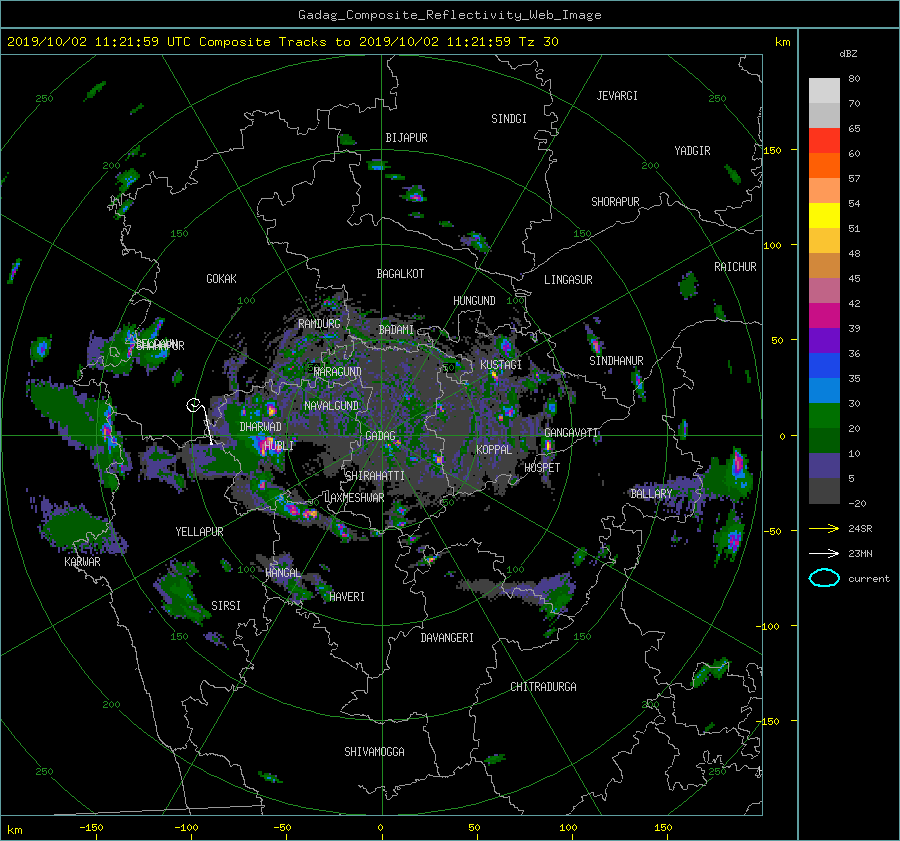Image resolution: width=900 pixels, height=841 pixels.
Task: Select the bright yellow 51-54 dBZ swatch
Action: (x=824, y=215)
